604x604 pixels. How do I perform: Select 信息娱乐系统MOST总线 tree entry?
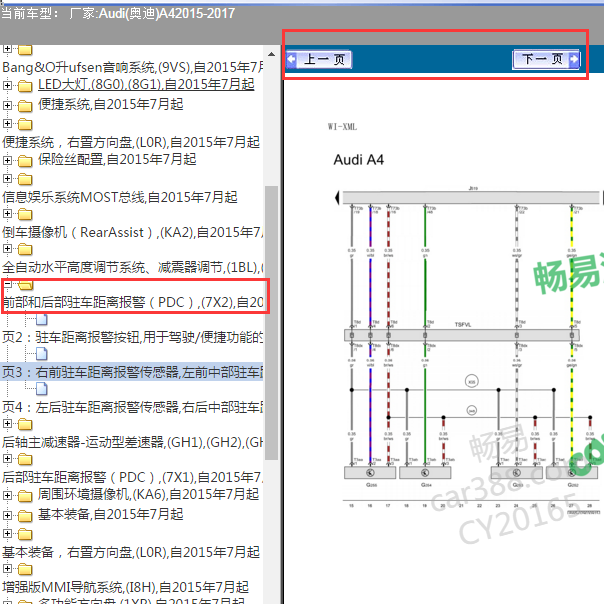click(120, 197)
